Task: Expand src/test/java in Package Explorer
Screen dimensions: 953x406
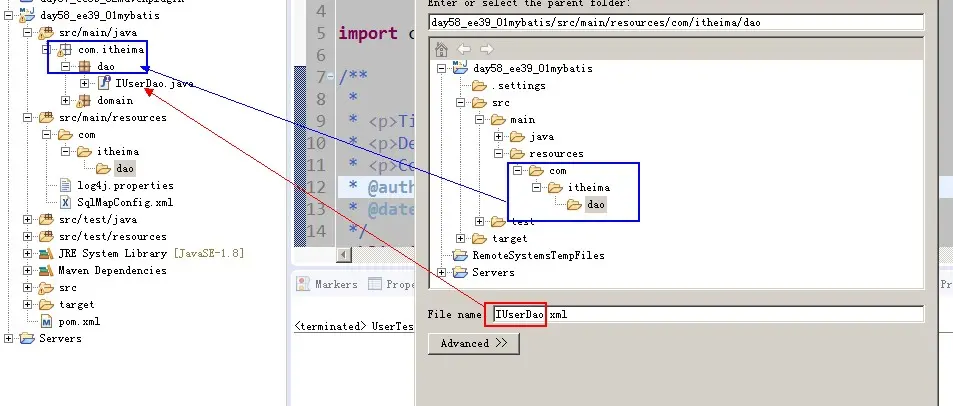Action: click(27, 219)
